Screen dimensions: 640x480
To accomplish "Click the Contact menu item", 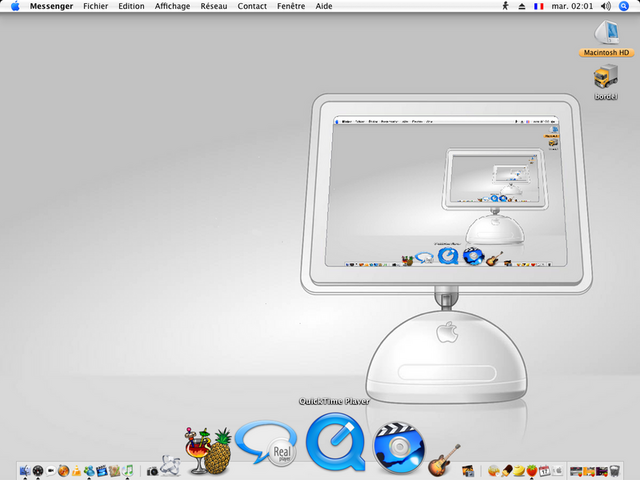I will 252,6.
